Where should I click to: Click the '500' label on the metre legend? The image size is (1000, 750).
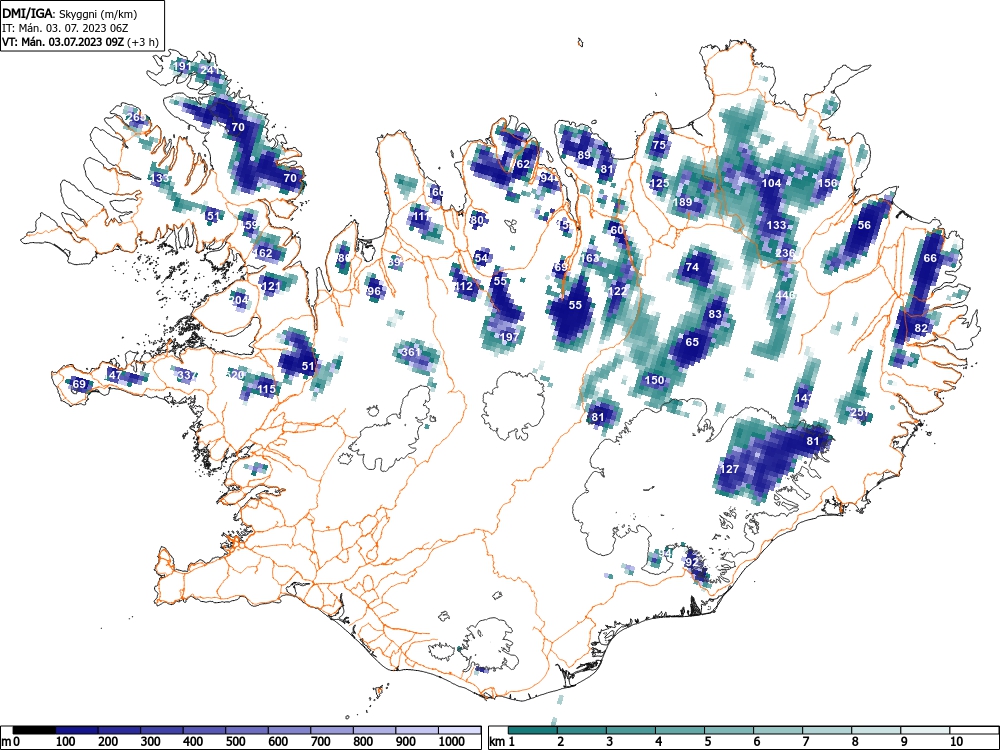[x=236, y=742]
